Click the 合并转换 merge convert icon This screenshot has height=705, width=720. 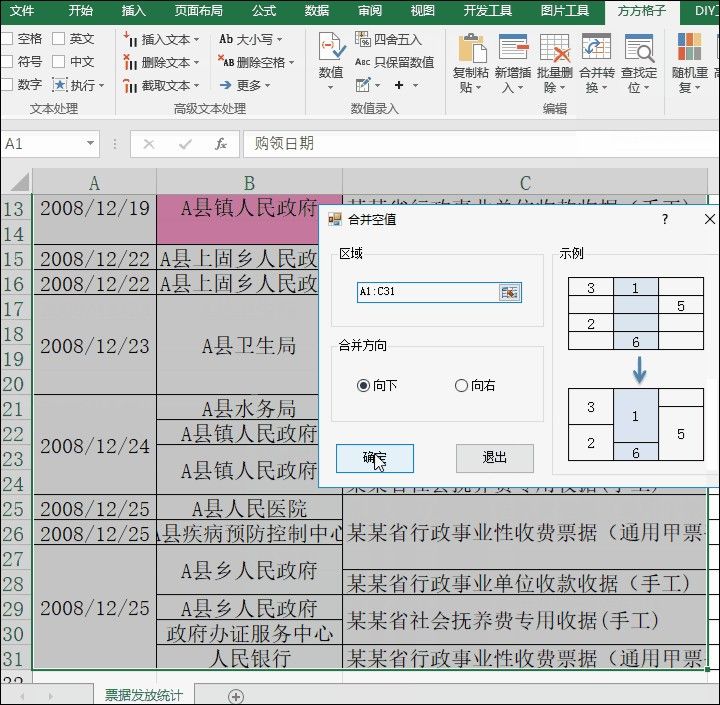coord(596,48)
